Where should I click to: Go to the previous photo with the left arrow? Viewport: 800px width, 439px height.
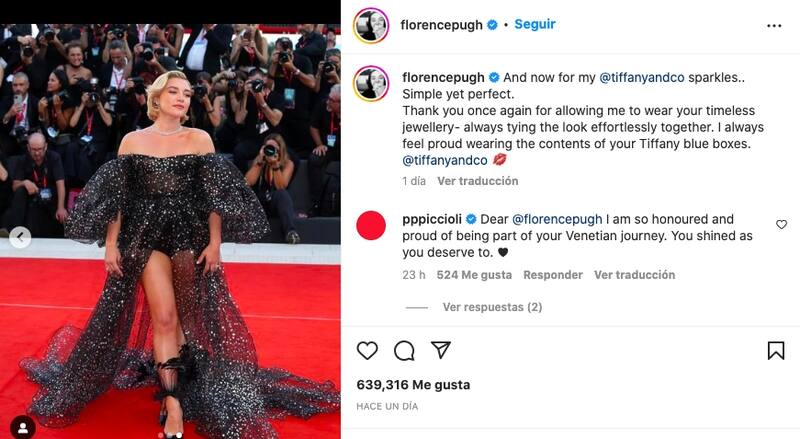(x=20, y=237)
